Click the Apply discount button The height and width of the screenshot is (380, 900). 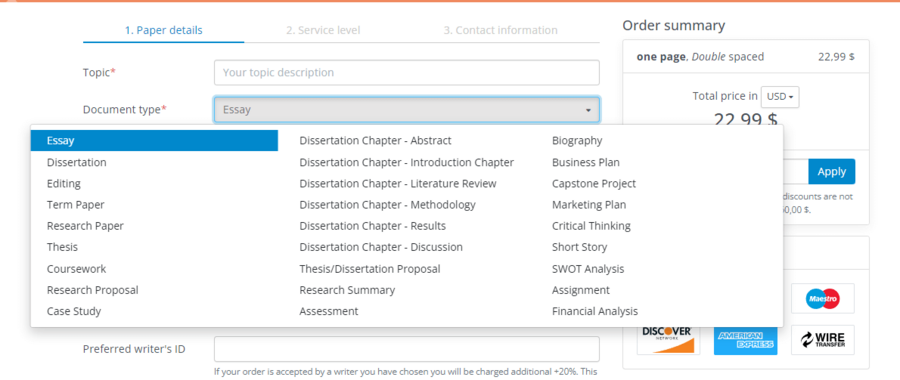point(832,172)
